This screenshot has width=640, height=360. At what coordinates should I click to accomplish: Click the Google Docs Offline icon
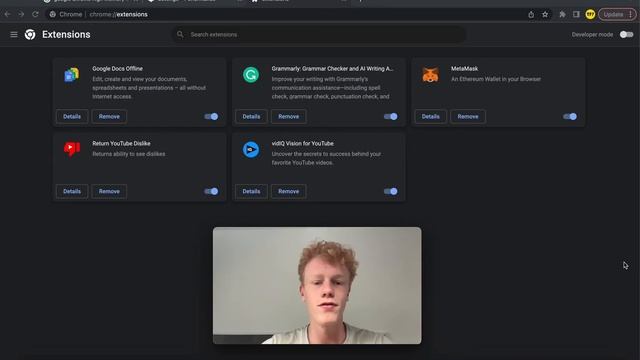pos(71,75)
